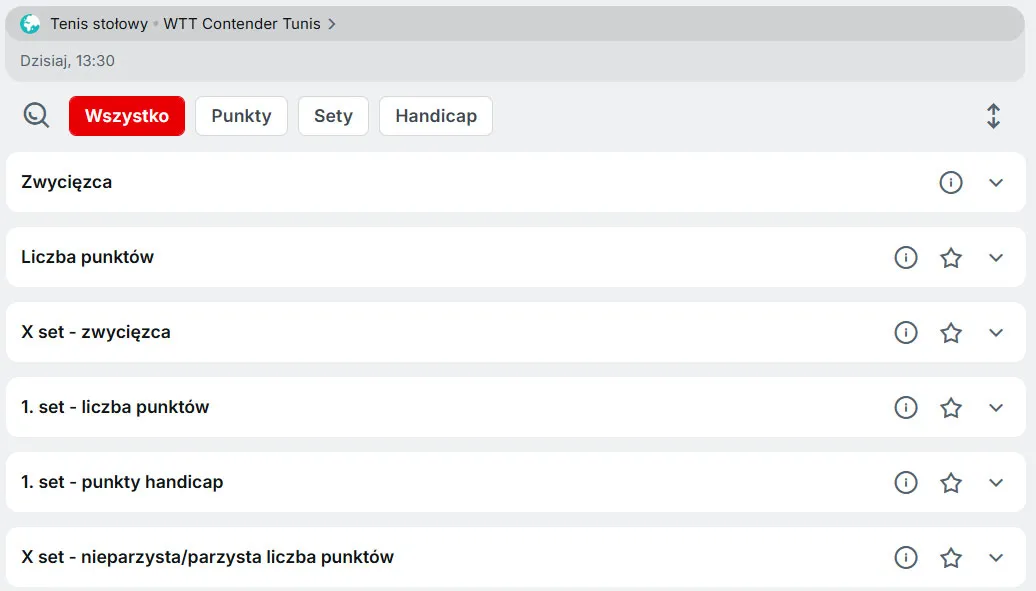Star the X set - zwycięzca market

click(951, 332)
